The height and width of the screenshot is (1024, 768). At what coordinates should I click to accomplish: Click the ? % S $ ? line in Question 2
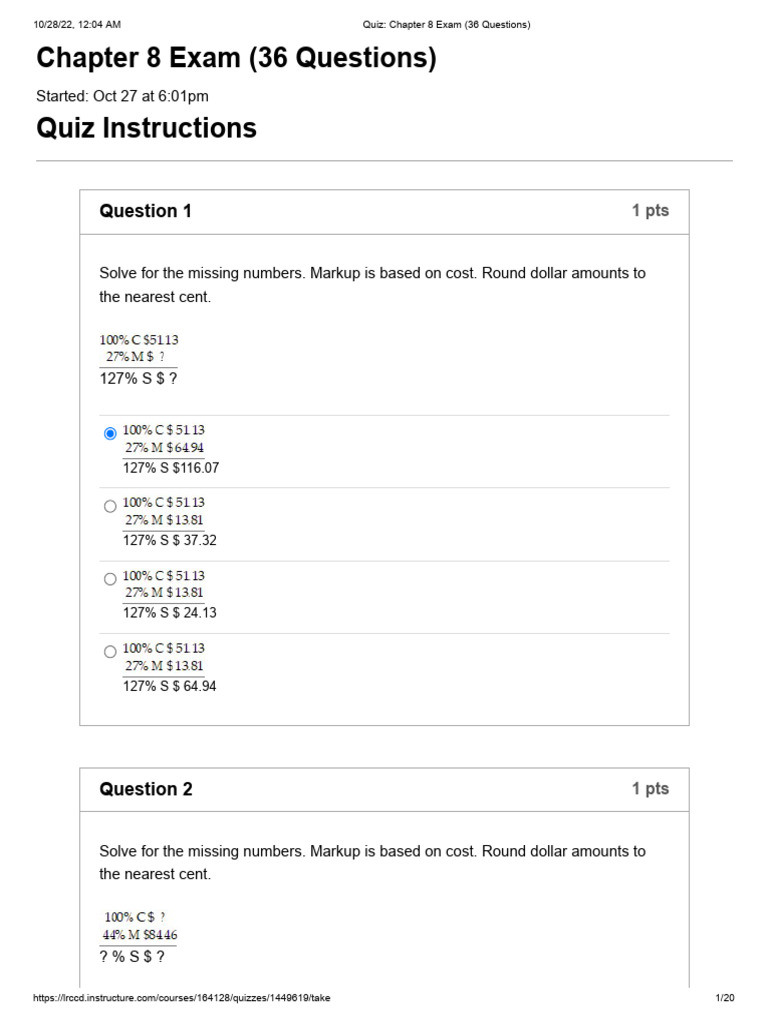132,956
